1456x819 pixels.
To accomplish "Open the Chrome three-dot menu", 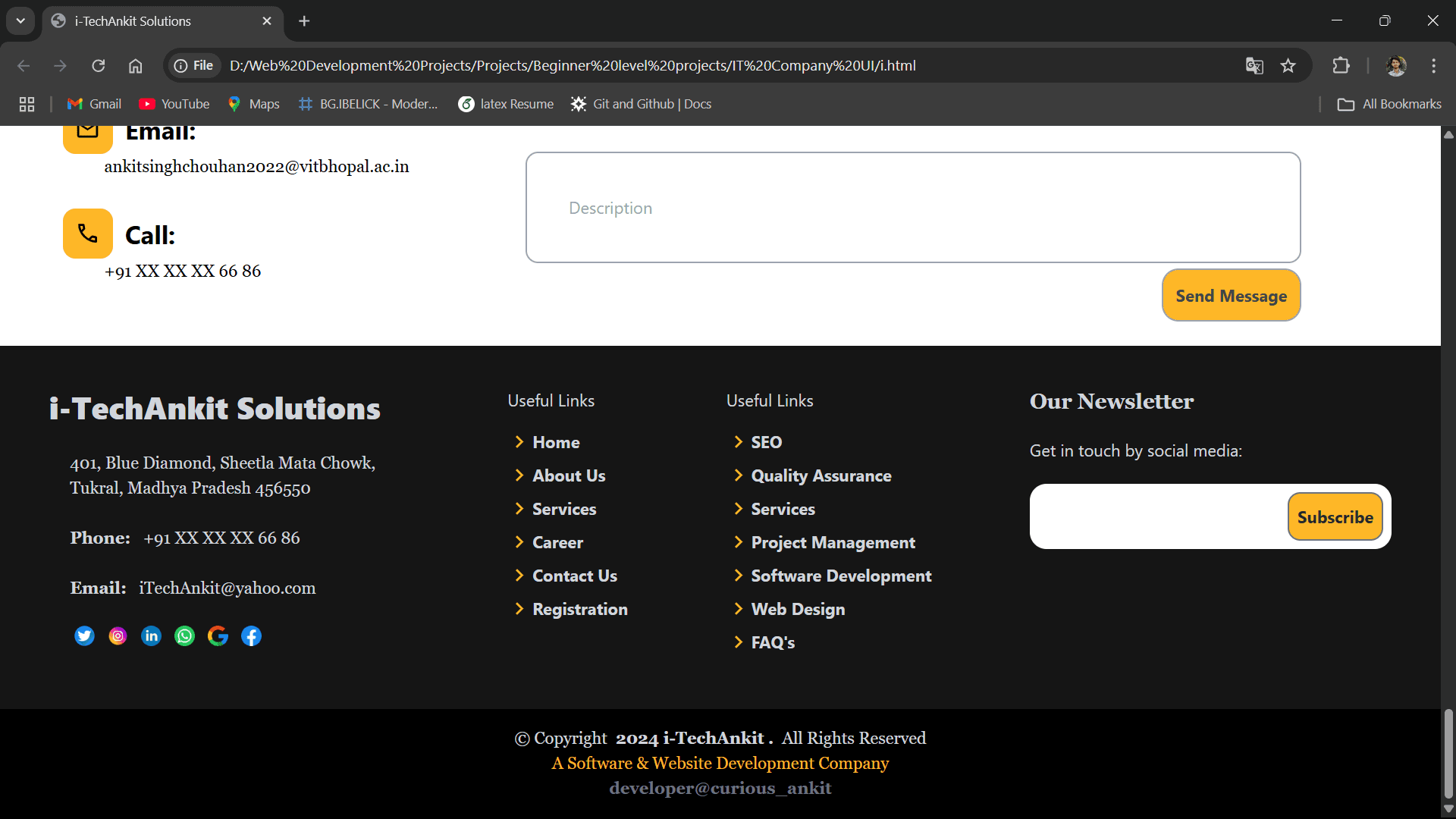I will click(1433, 66).
